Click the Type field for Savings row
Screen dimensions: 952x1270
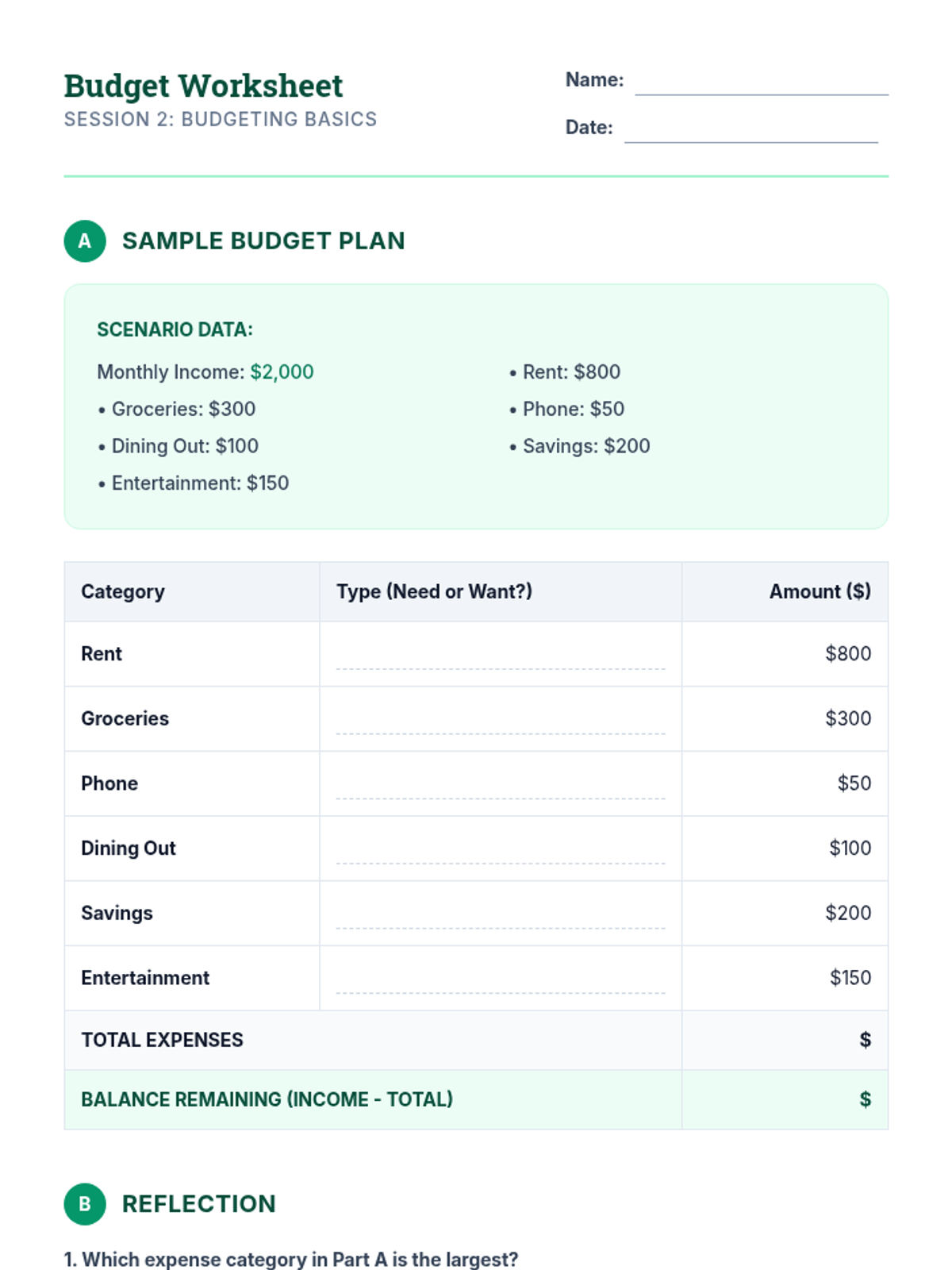click(500, 917)
